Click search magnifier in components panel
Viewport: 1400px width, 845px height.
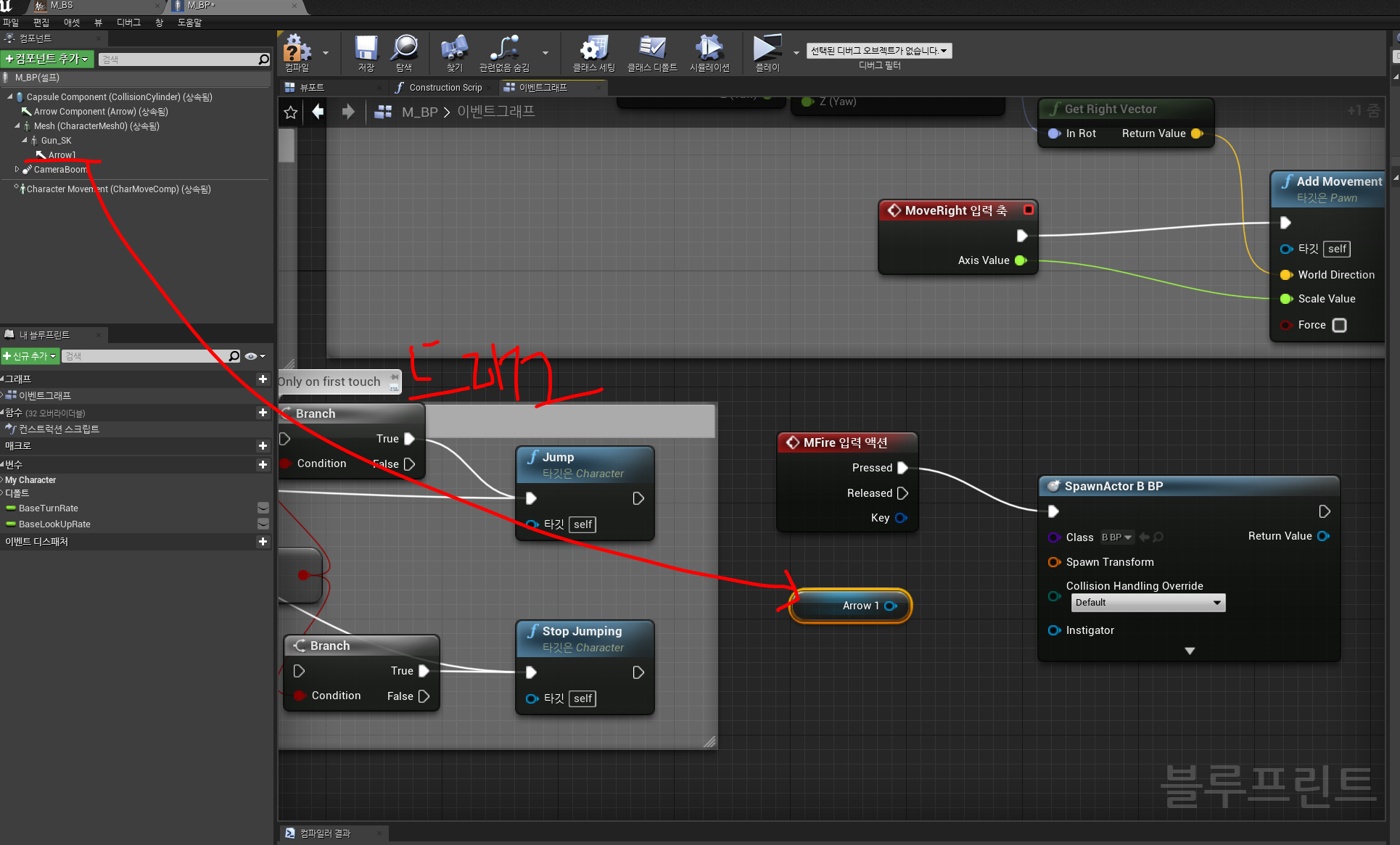(x=264, y=59)
